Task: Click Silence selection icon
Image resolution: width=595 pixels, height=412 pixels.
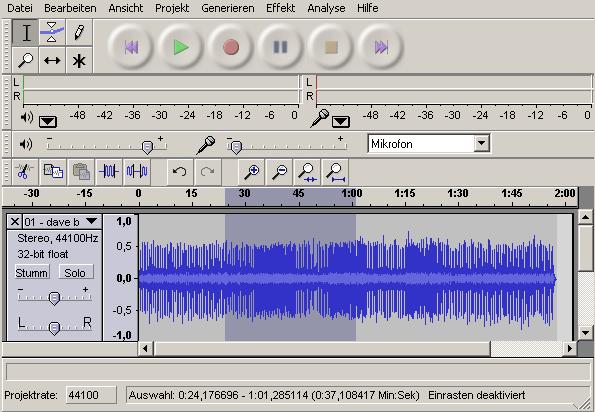Action: coord(137,172)
